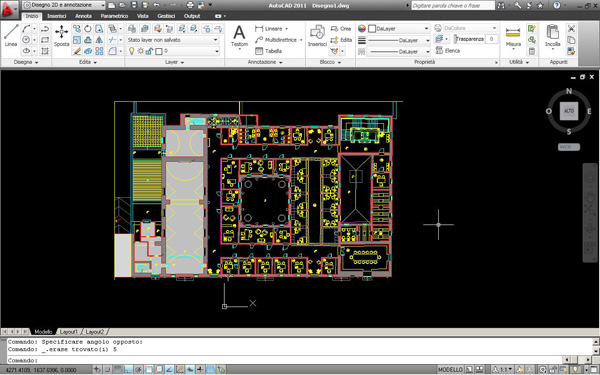
Task: Toggle ortho mode in status bar
Action: (128, 370)
